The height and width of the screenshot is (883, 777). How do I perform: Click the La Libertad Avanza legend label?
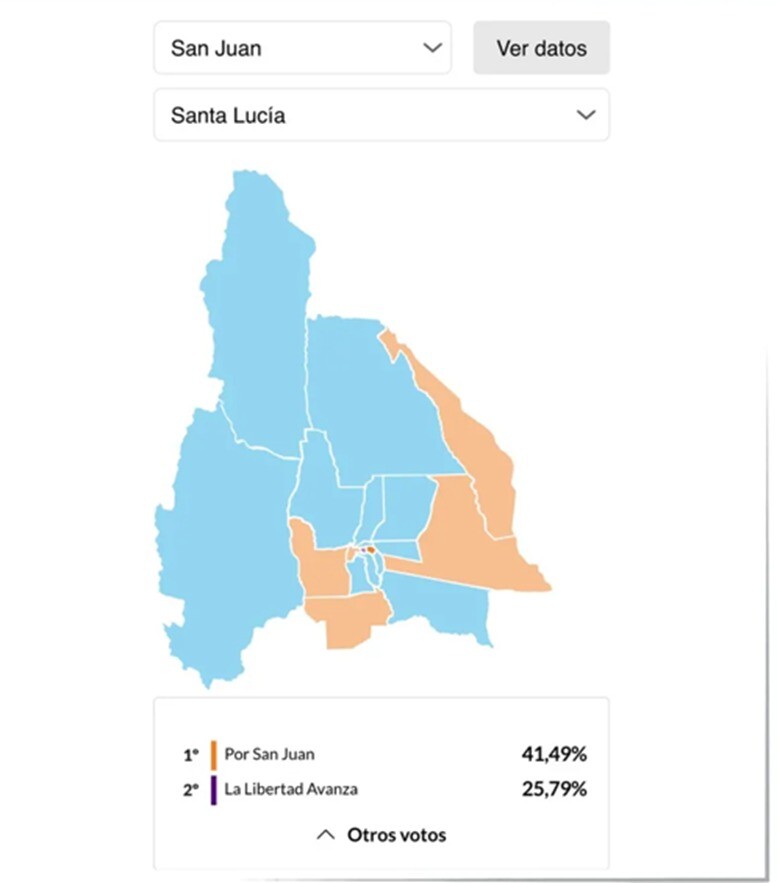(289, 789)
